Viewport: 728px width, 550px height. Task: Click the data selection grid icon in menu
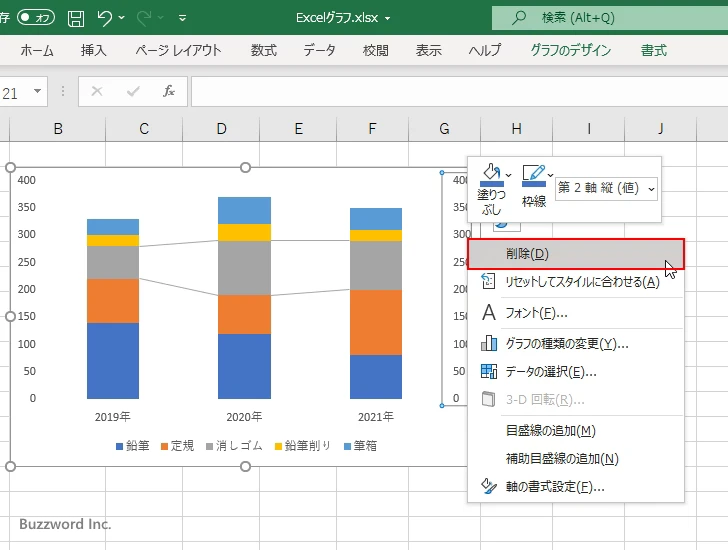click(488, 371)
